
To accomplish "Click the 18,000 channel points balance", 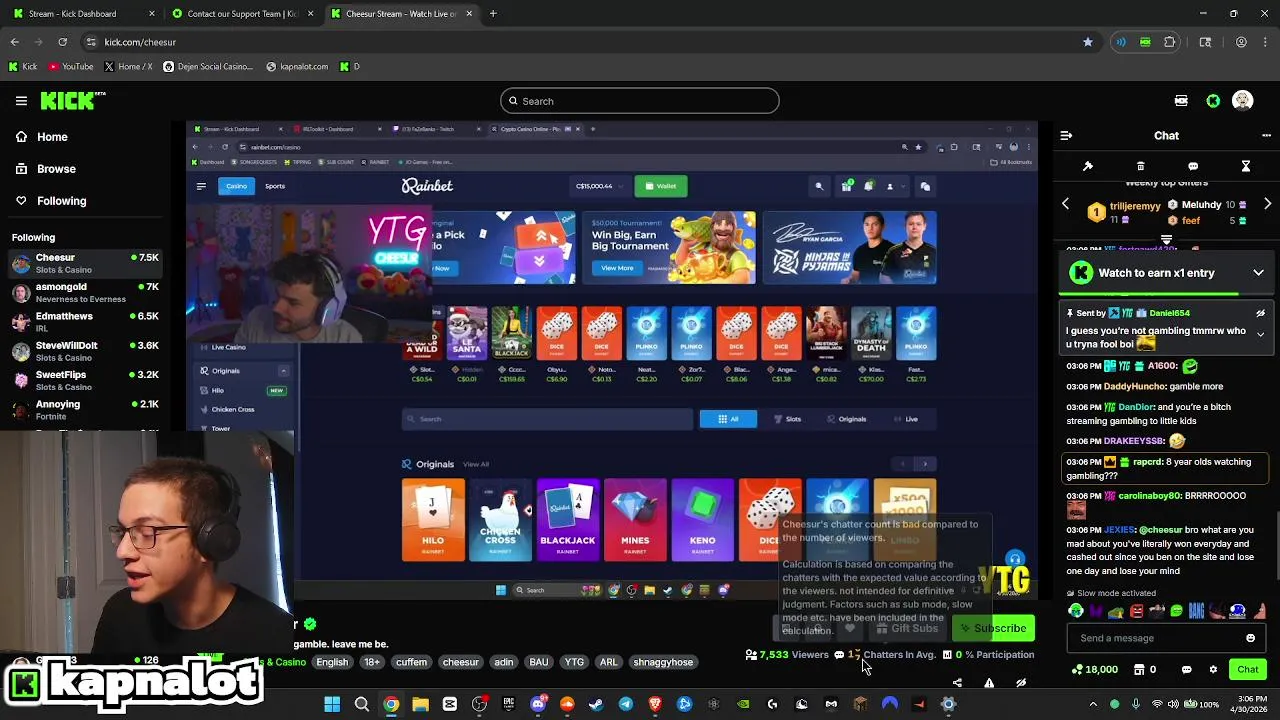I will tap(1094, 669).
